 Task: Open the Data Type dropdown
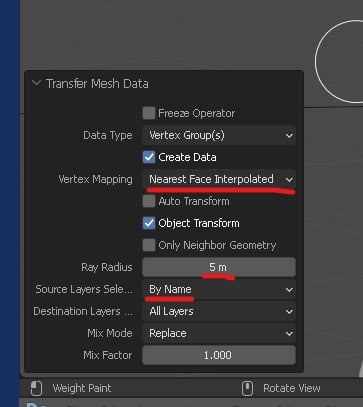tap(219, 135)
